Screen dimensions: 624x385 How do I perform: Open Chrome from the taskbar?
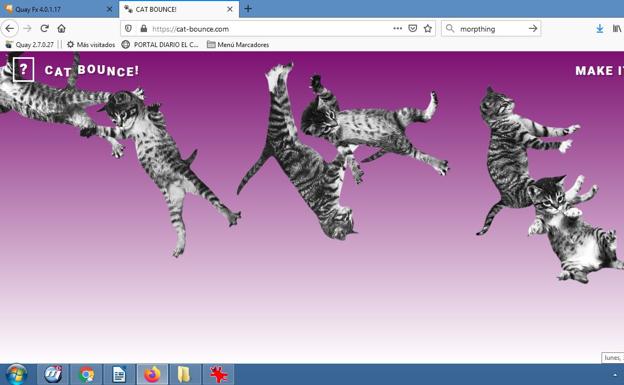tap(87, 375)
